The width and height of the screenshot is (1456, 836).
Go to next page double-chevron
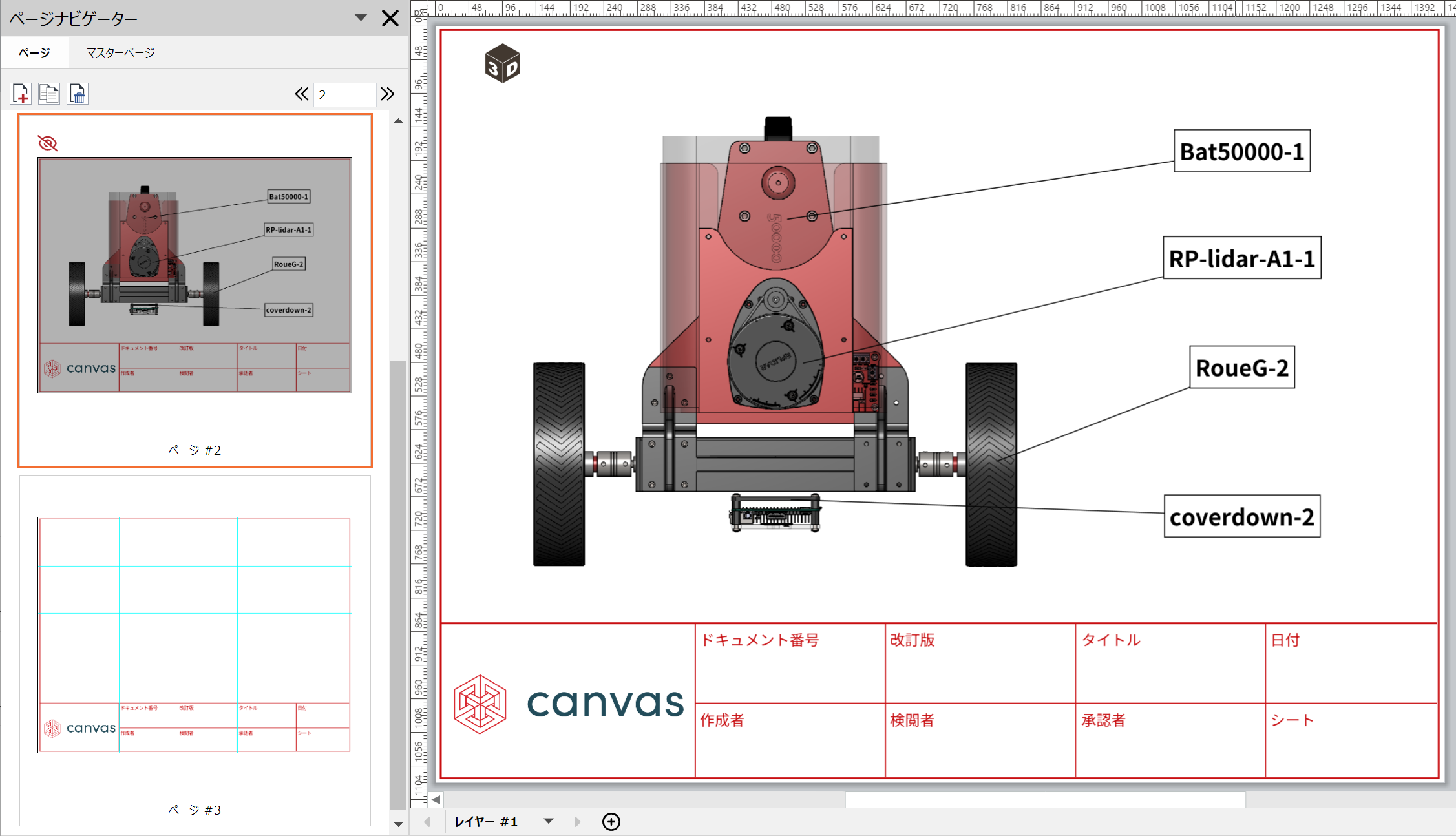click(x=387, y=94)
